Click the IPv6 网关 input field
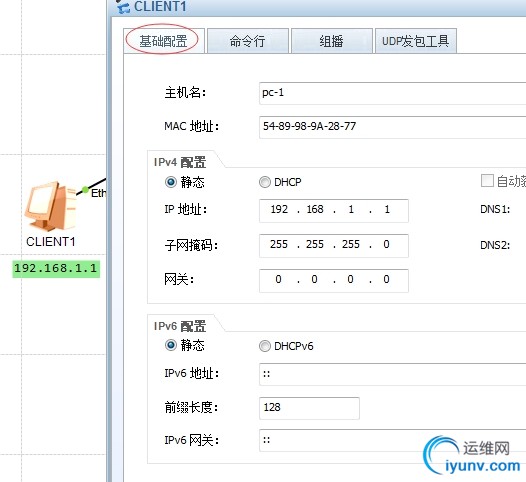This screenshot has height=482, width=526. coord(392,440)
